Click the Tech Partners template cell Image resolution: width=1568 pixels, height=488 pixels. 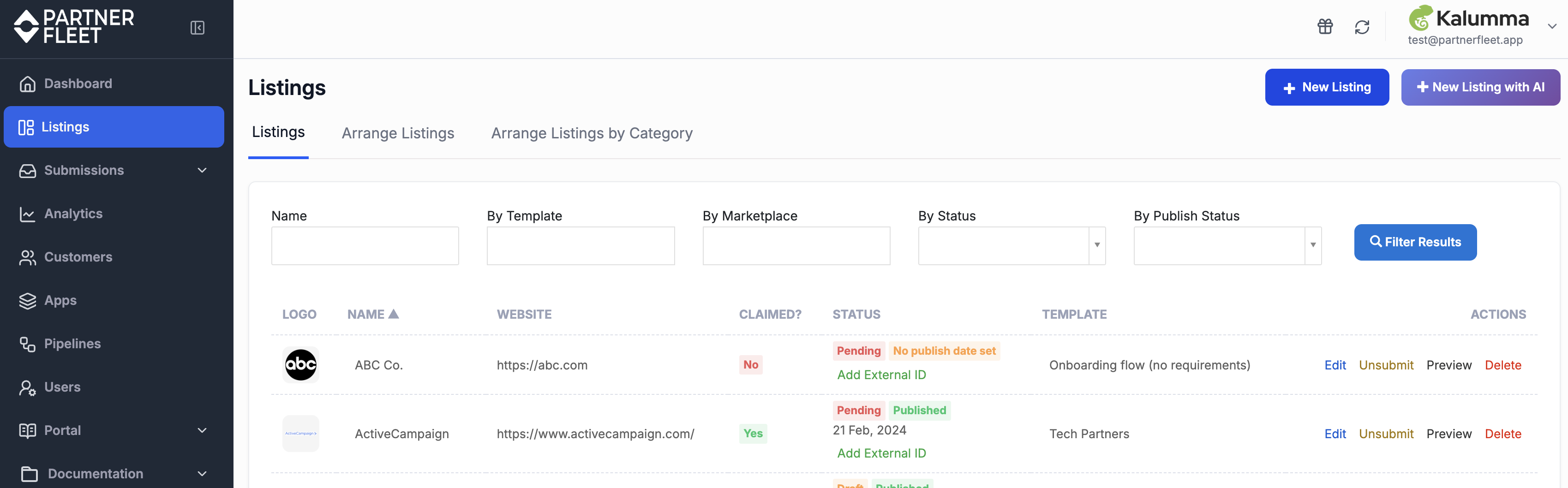pyautogui.click(x=1089, y=434)
